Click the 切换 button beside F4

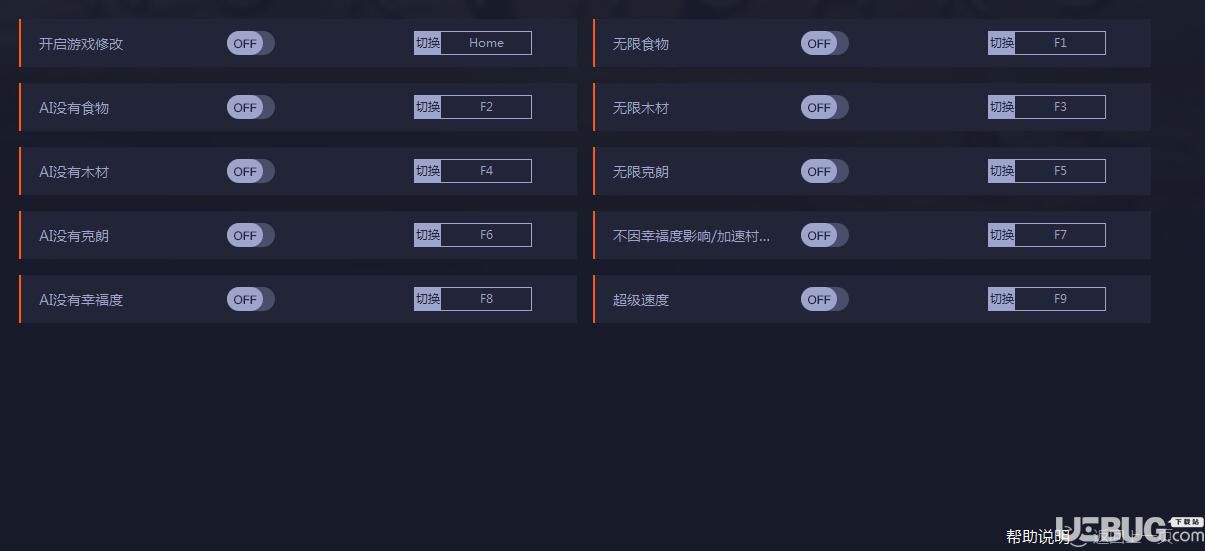428,171
